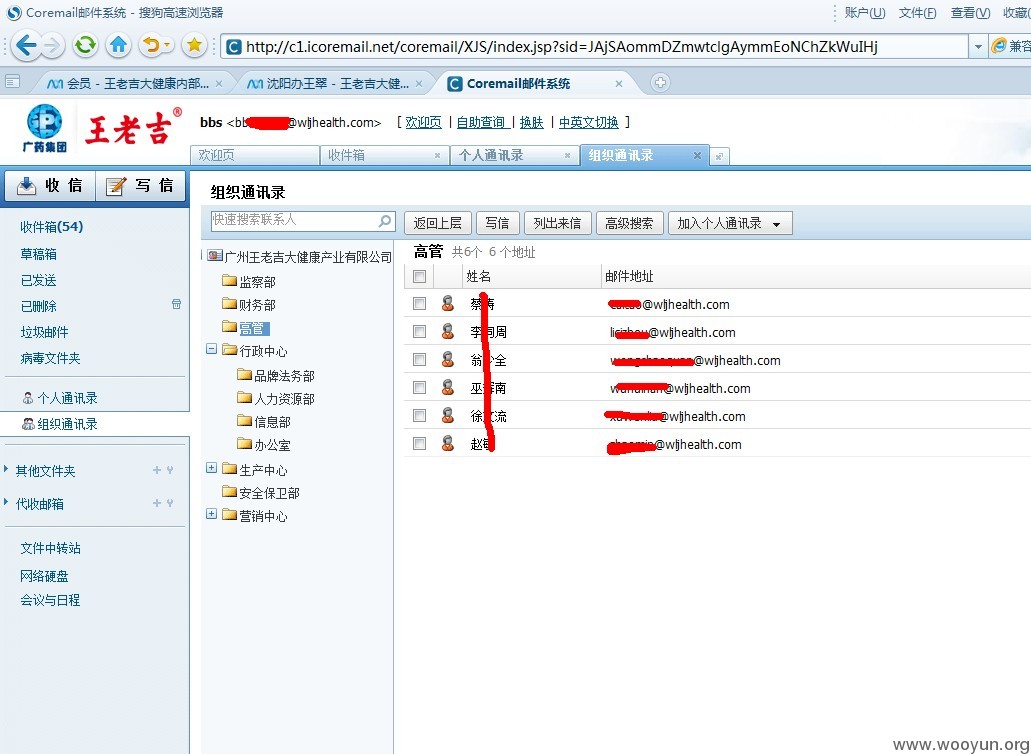Open the 文件(F) browser menu

tap(917, 13)
